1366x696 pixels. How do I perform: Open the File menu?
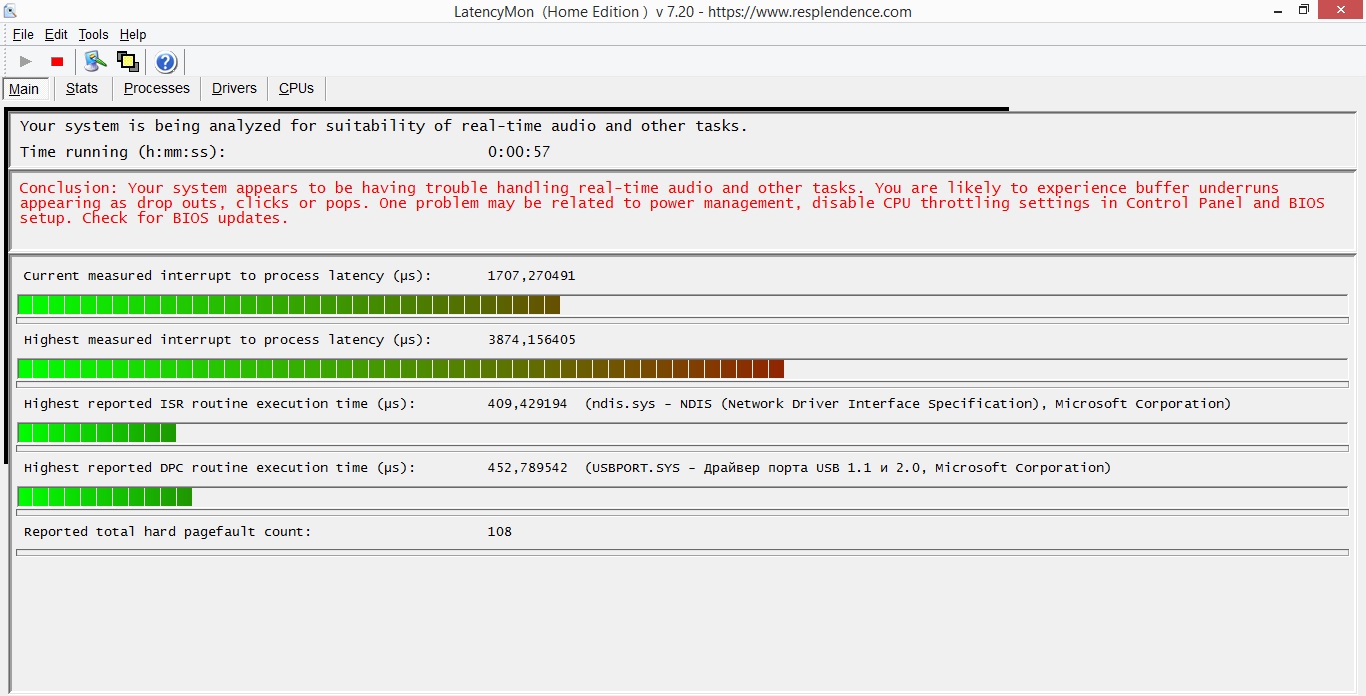(x=23, y=35)
